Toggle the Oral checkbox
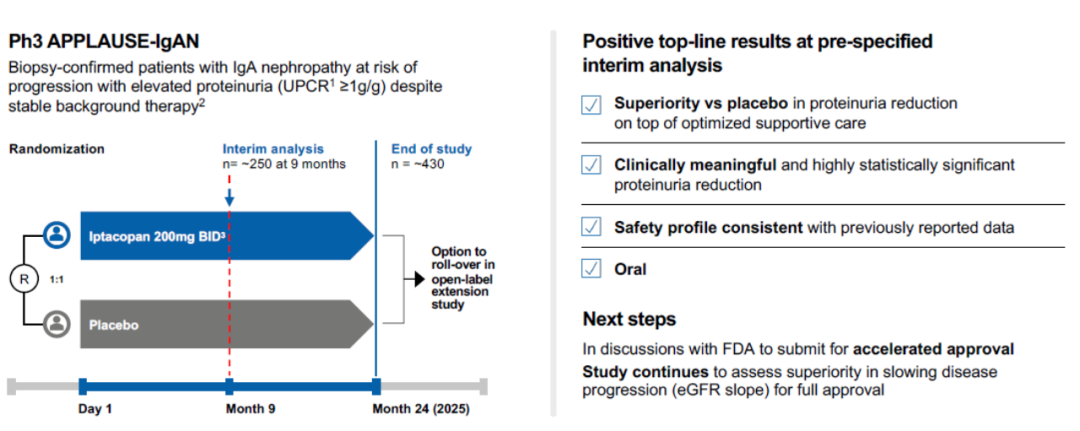This screenshot has width=1080, height=431. click(x=592, y=268)
